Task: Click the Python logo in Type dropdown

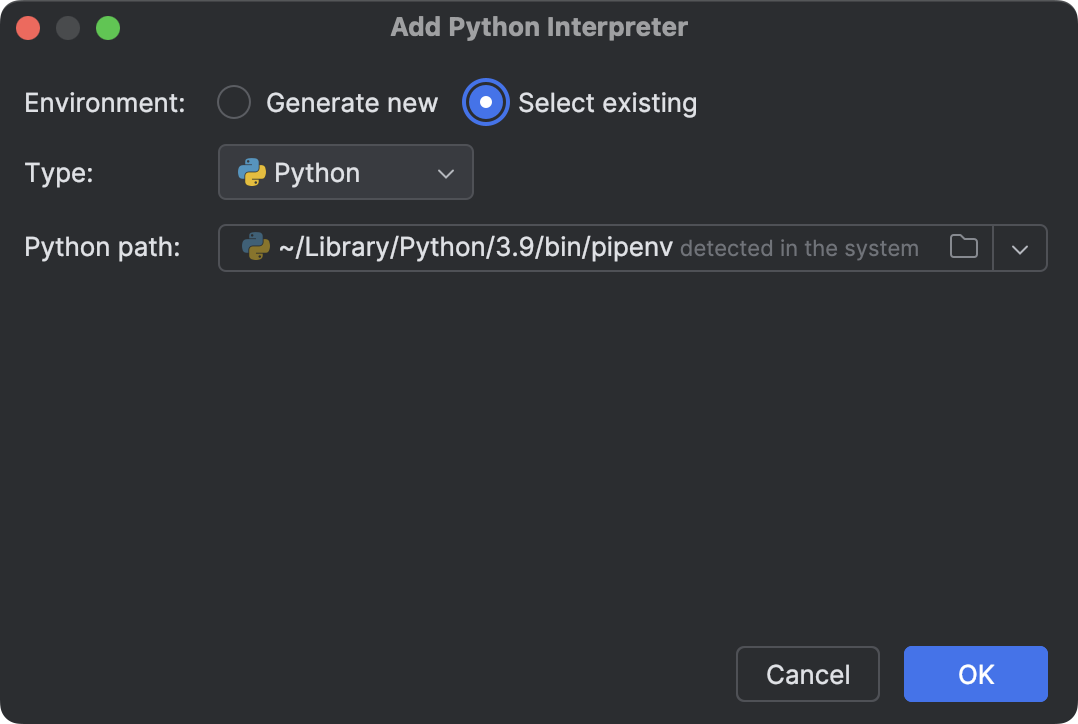Action: tap(252, 172)
